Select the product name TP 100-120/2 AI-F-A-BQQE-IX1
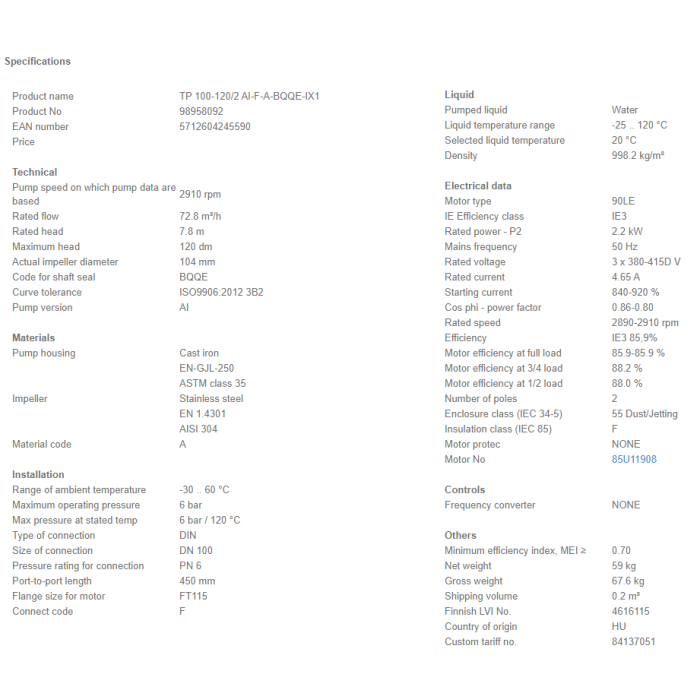Image resolution: width=700 pixels, height=700 pixels. (x=249, y=96)
